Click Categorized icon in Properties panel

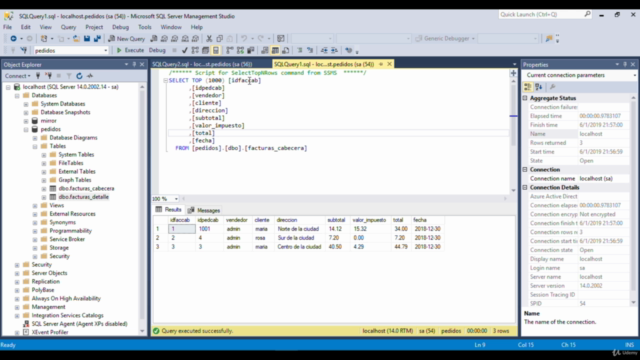(528, 87)
